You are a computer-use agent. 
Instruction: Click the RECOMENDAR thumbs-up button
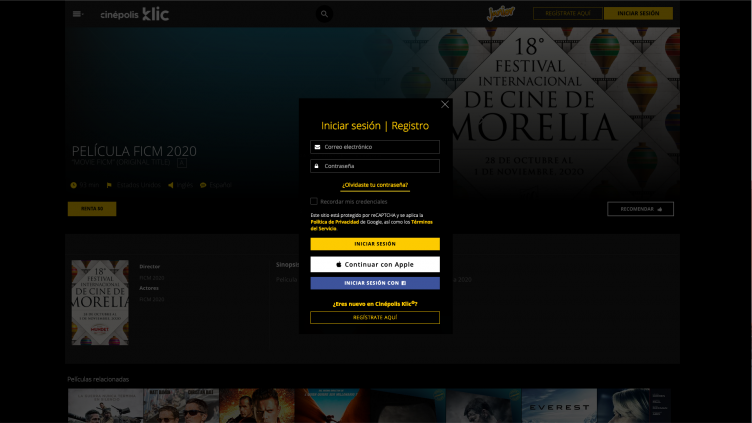coord(640,209)
